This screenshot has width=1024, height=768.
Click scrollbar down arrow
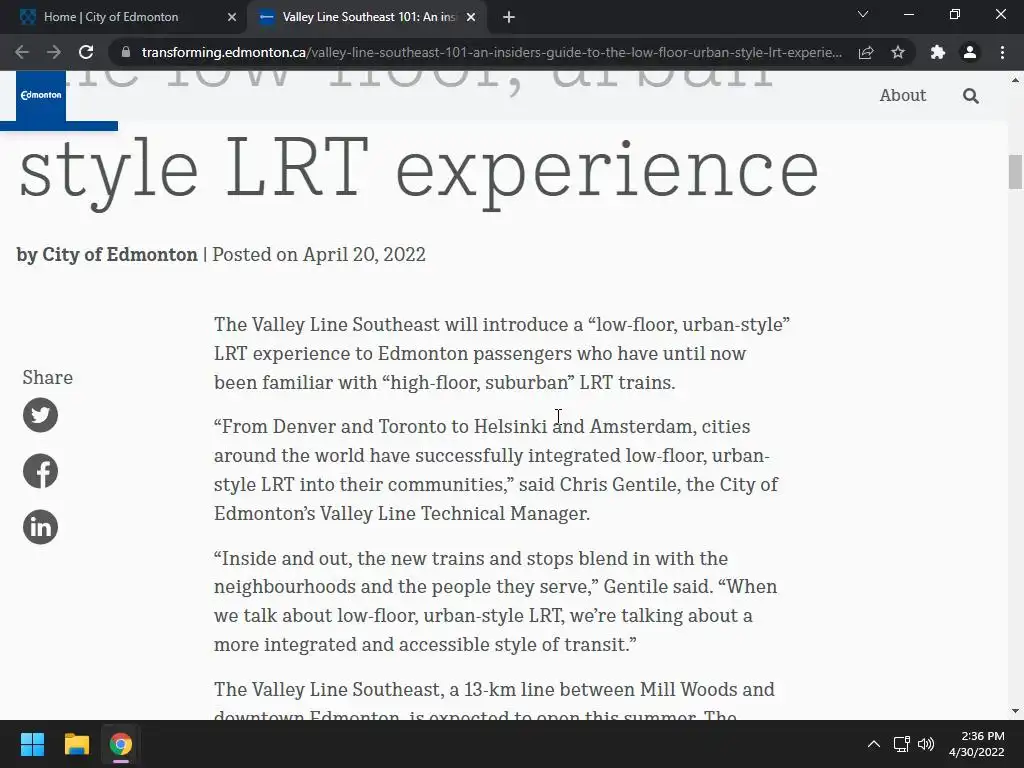1015,711
